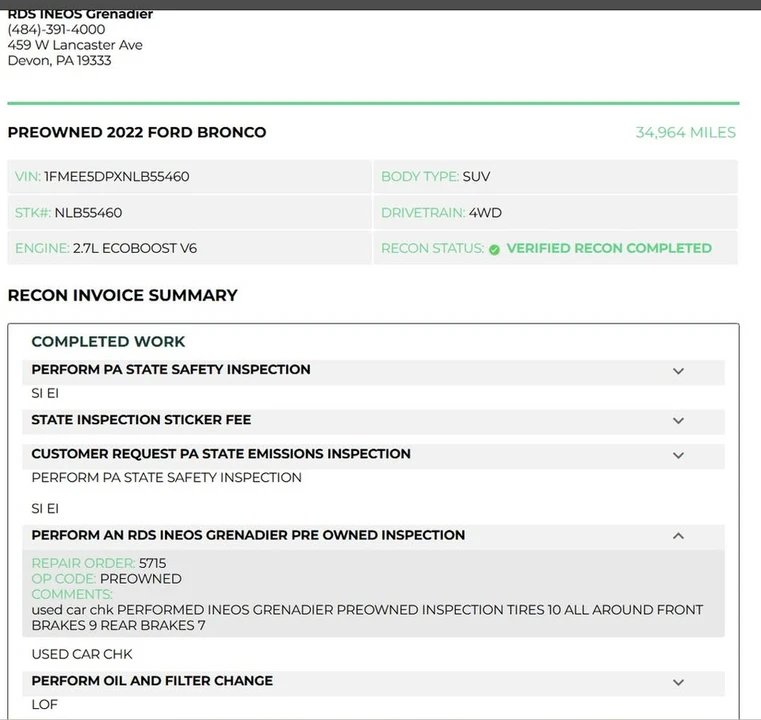761x720 pixels.
Task: Expand the State Inspection Sticker Fee chevron
Action: [x=678, y=421]
